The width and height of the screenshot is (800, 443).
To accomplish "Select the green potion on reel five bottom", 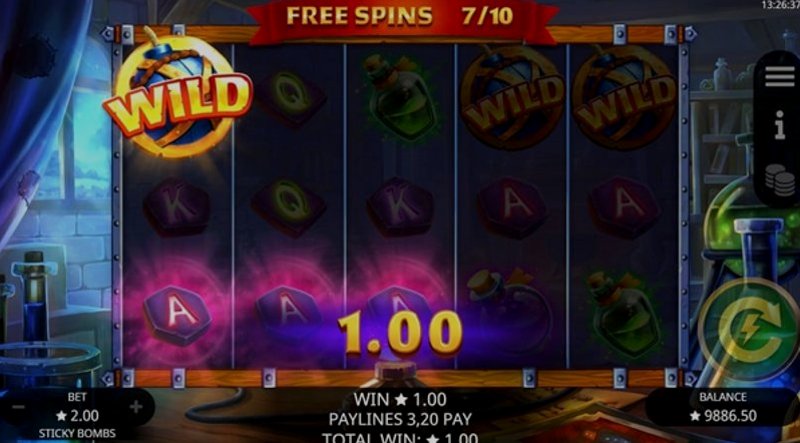I will [622, 315].
